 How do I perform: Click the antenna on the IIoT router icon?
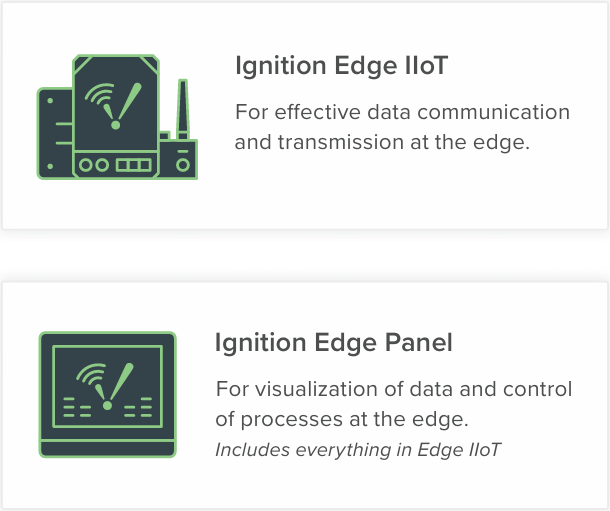point(183,109)
